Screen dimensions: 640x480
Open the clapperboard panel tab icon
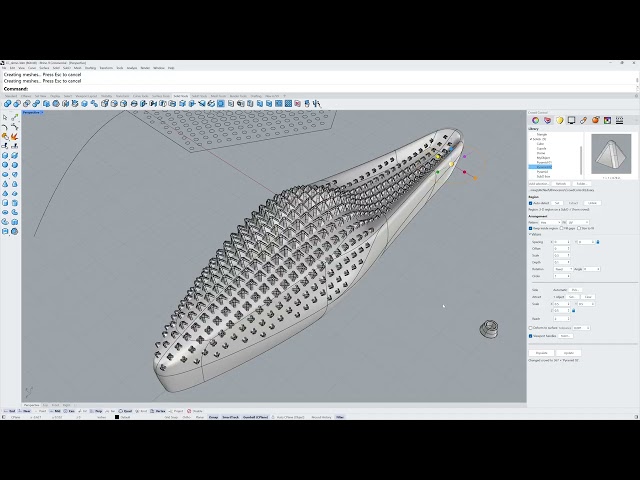[x=620, y=120]
